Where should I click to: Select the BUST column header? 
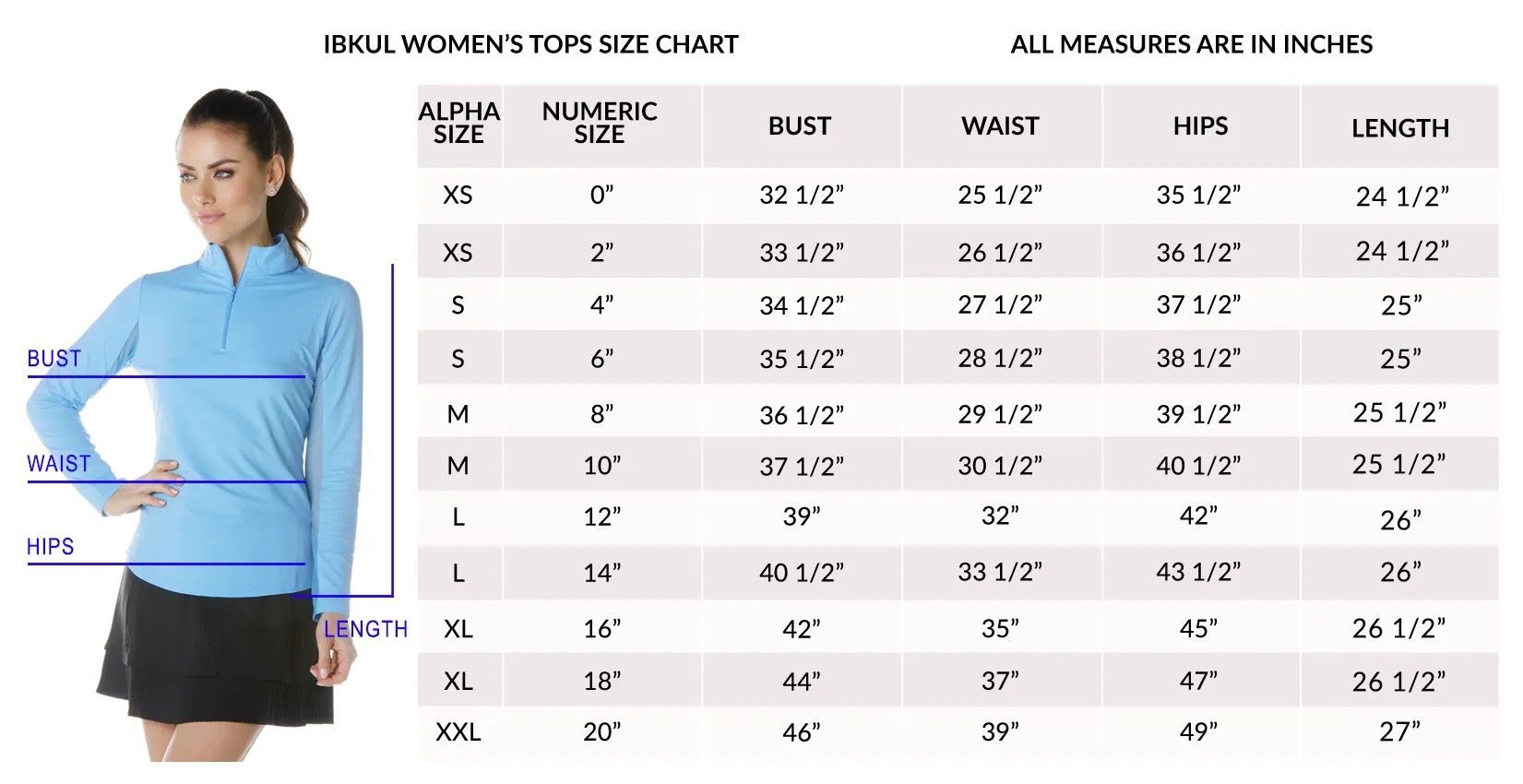tap(800, 126)
